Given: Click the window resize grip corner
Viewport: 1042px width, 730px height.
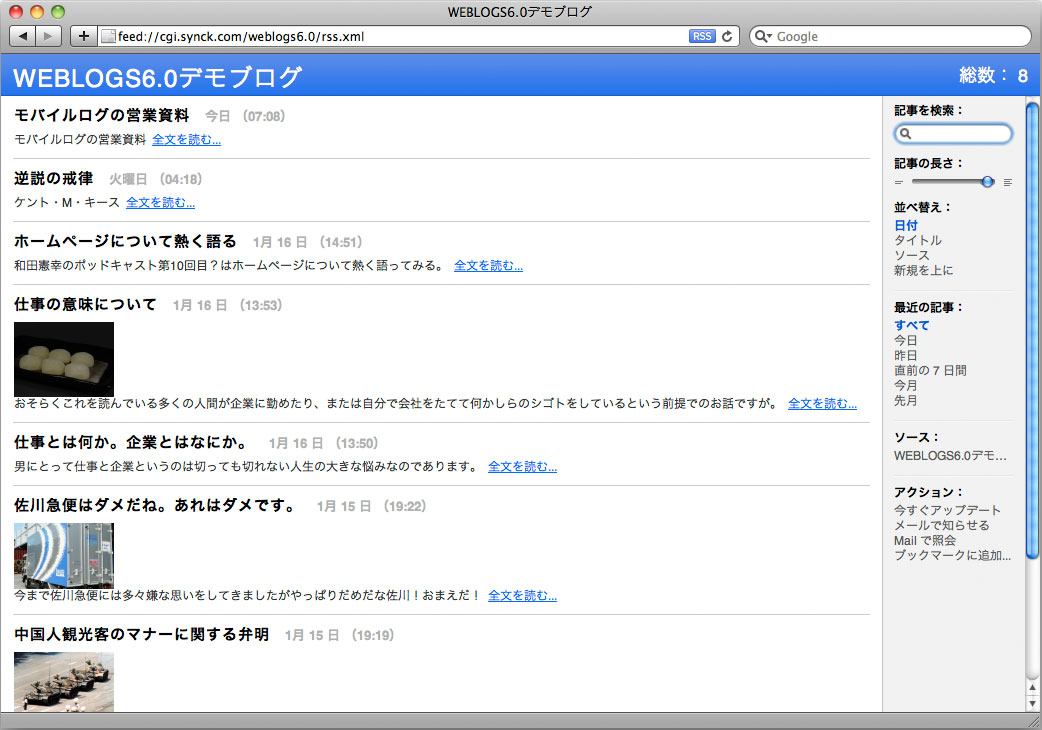Looking at the screenshot, I should click(x=1033, y=721).
